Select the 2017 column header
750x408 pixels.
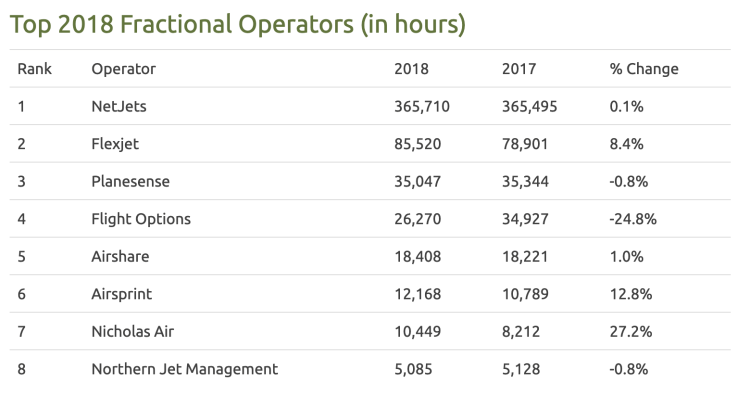coord(518,69)
